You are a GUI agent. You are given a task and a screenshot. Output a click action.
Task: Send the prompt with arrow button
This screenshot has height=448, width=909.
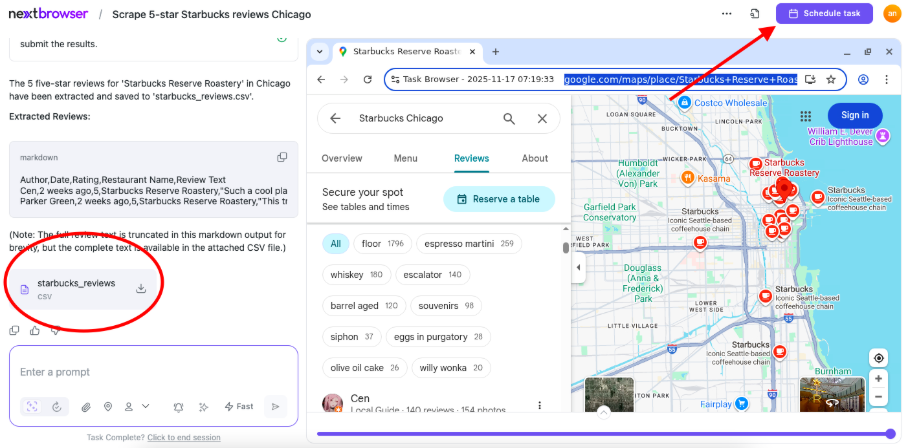point(275,406)
